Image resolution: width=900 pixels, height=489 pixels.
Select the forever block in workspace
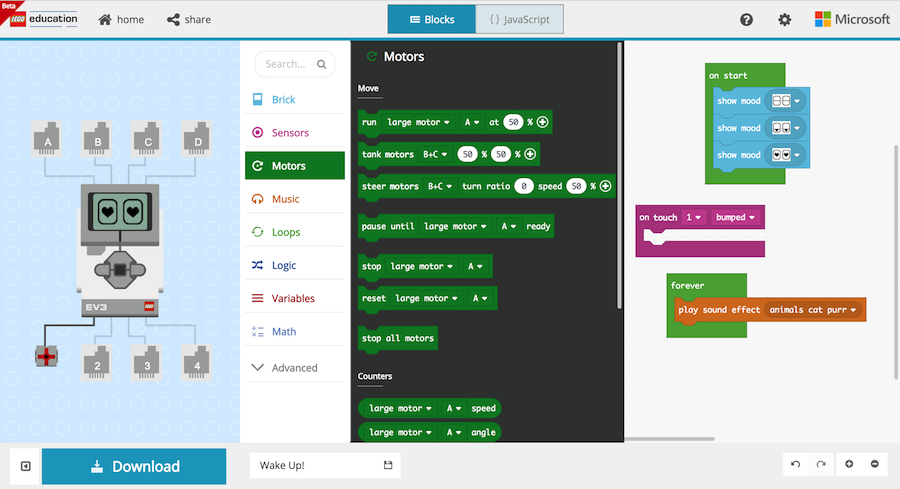pyautogui.click(x=687, y=285)
